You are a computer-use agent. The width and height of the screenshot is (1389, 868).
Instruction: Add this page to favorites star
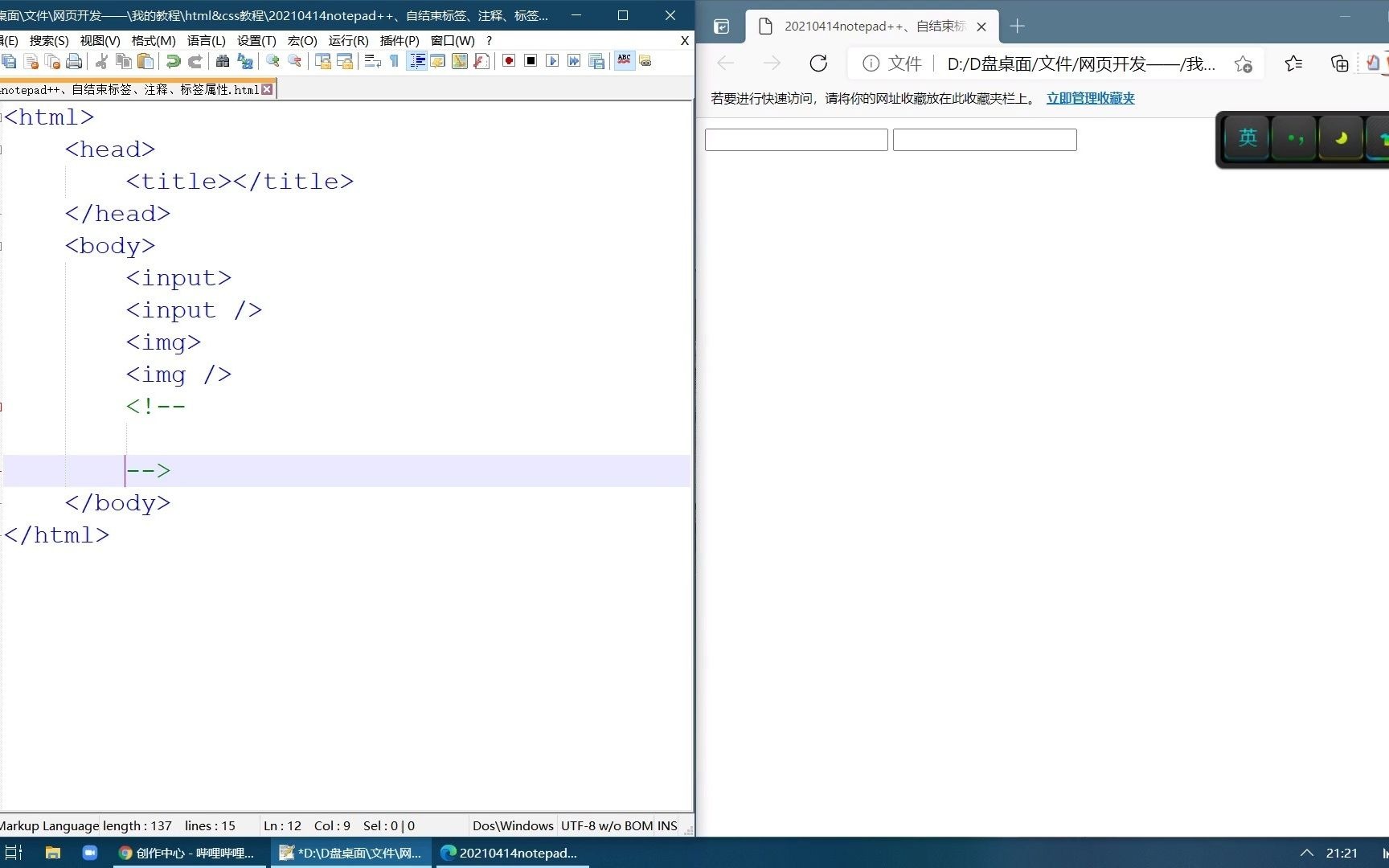click(1244, 64)
